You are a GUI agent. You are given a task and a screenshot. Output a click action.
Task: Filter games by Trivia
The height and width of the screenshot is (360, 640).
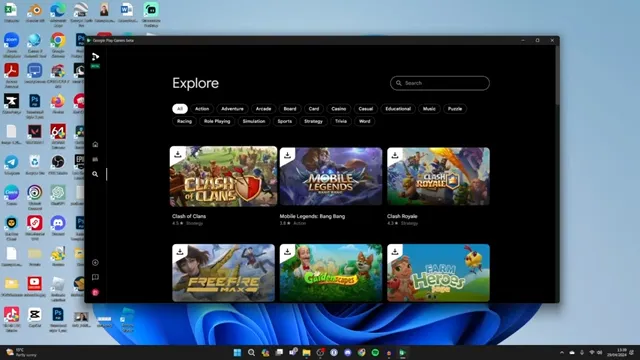click(341, 121)
